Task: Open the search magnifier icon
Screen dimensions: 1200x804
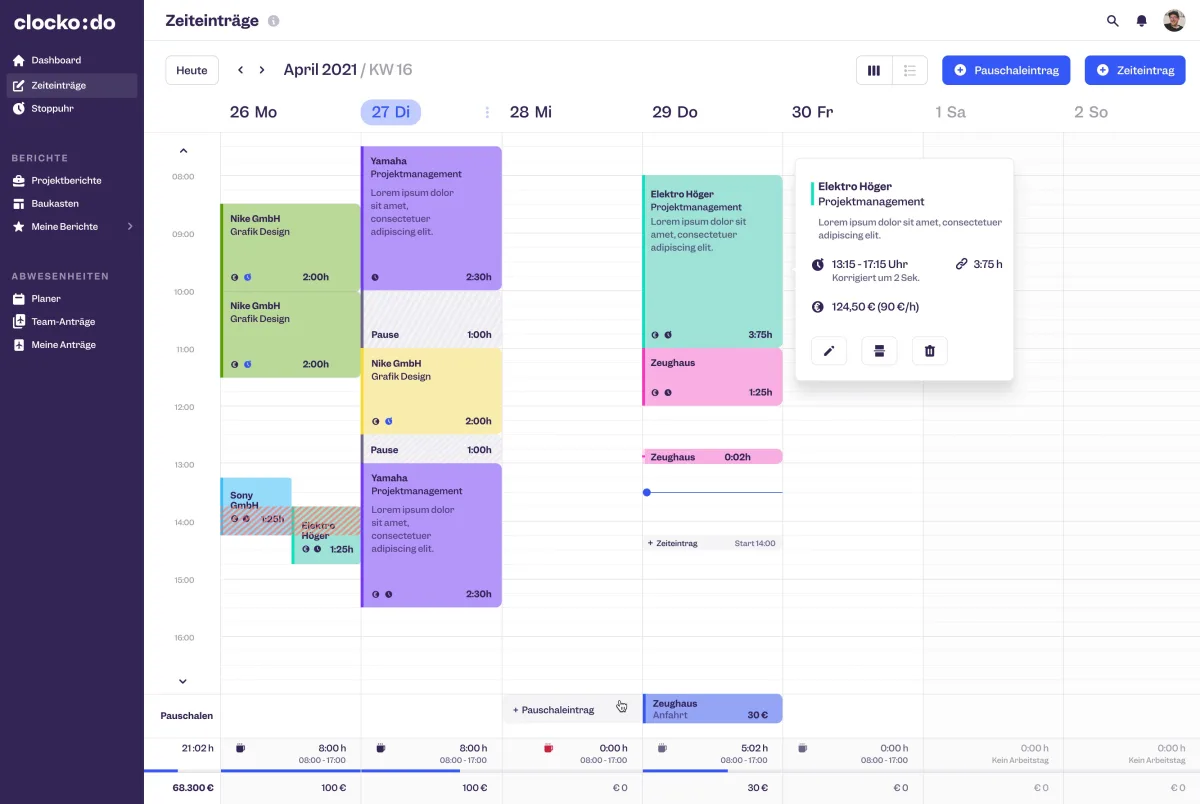Action: point(1113,20)
